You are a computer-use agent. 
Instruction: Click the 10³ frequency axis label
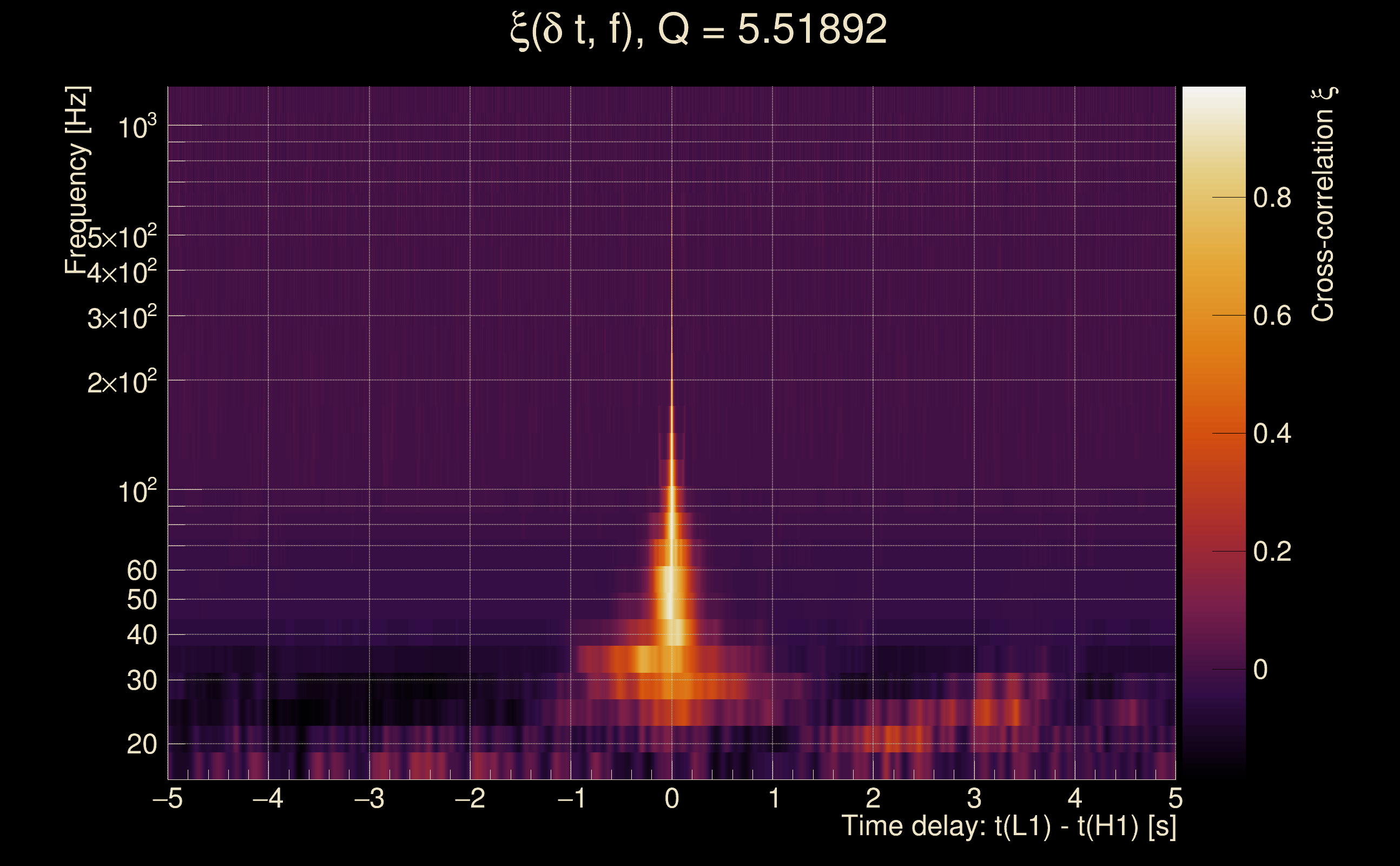[137, 127]
